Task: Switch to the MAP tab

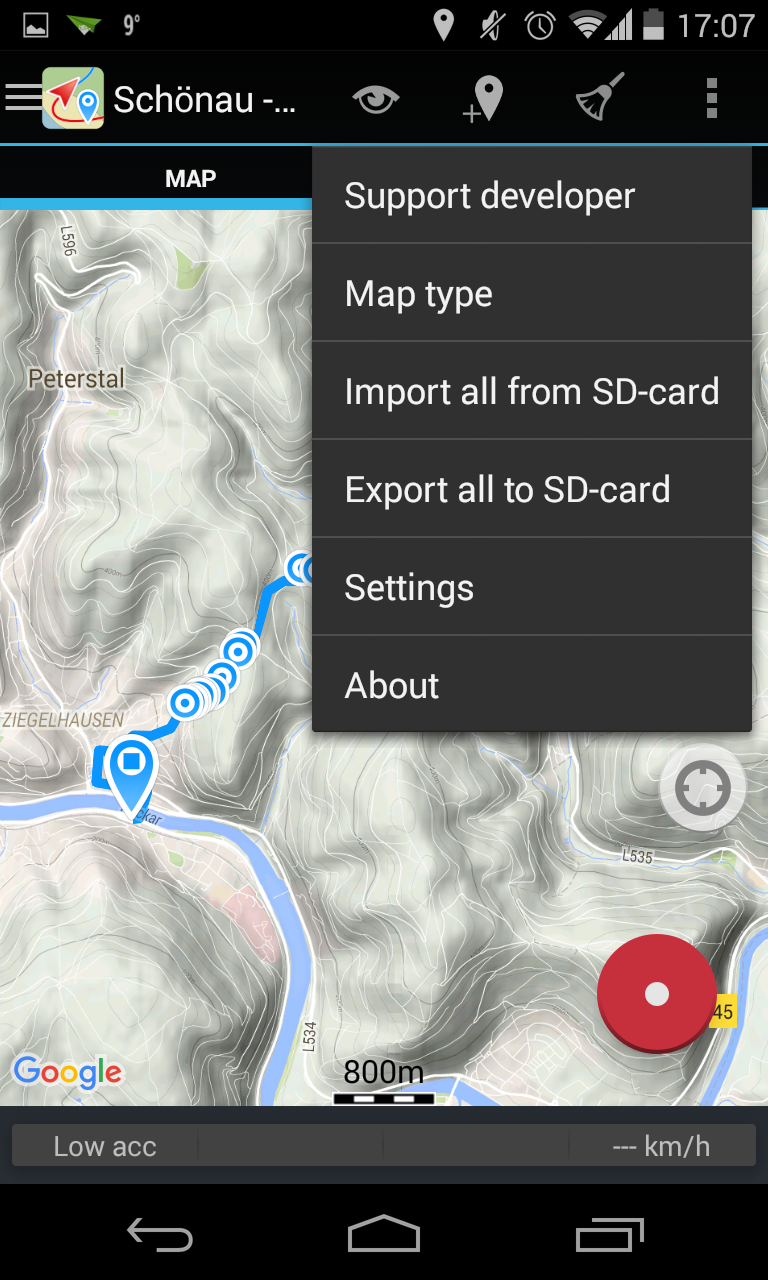Action: pos(190,179)
